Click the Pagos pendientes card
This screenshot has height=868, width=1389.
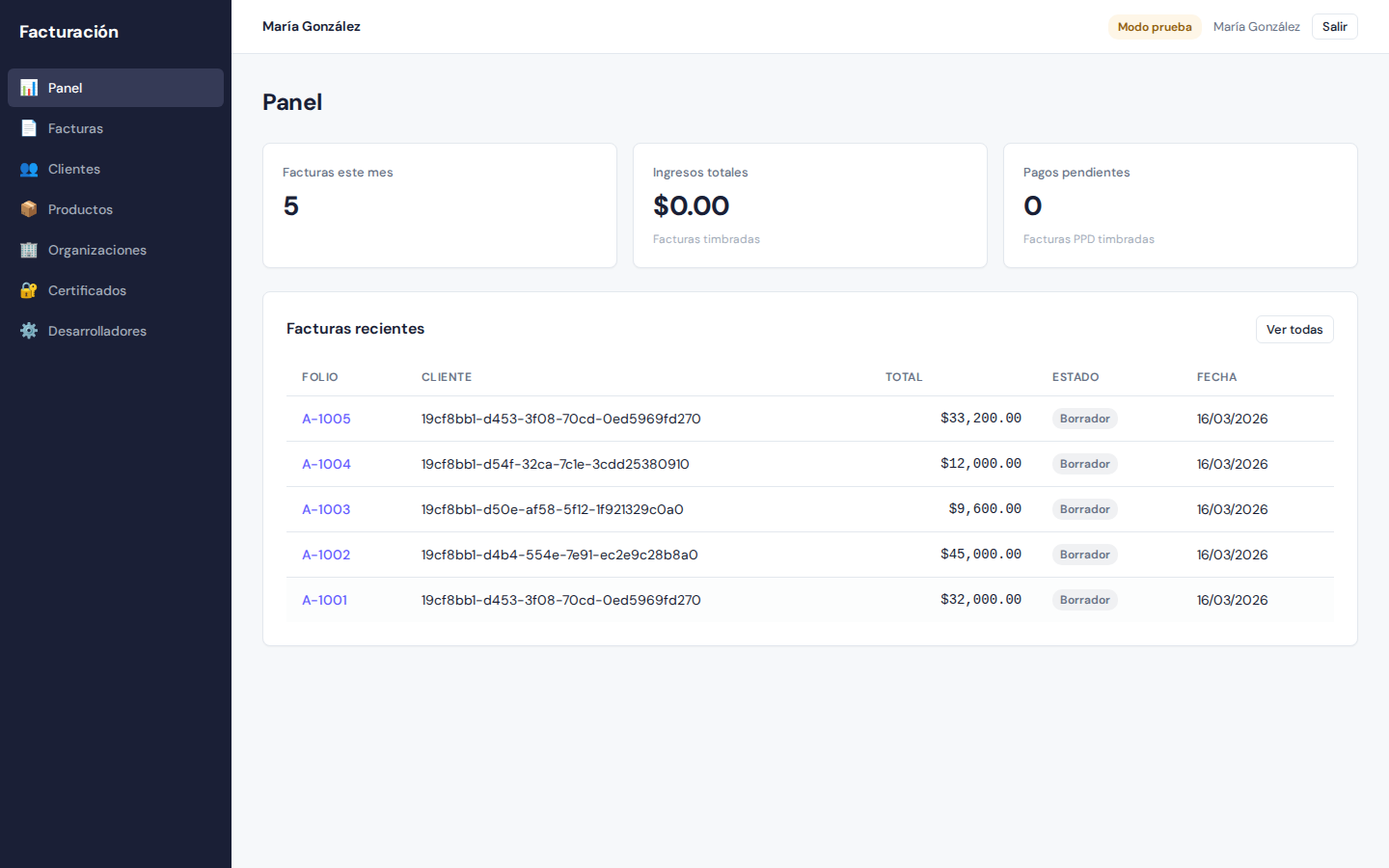[x=1180, y=204]
